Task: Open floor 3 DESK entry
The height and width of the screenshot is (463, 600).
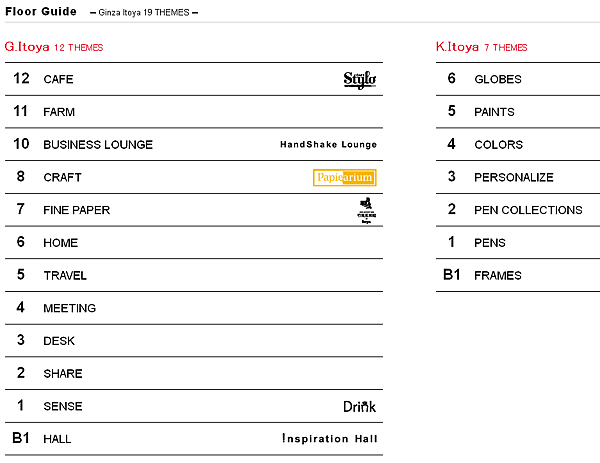Action: (194, 341)
